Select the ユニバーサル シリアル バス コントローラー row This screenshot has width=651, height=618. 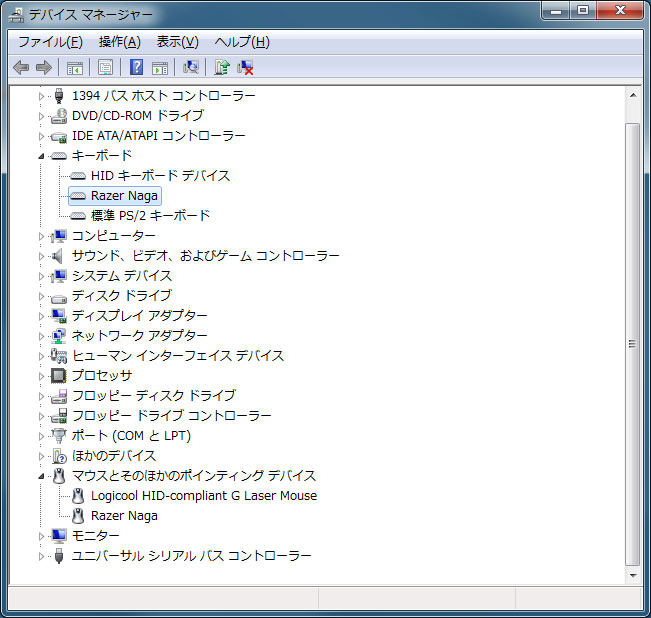click(191, 556)
